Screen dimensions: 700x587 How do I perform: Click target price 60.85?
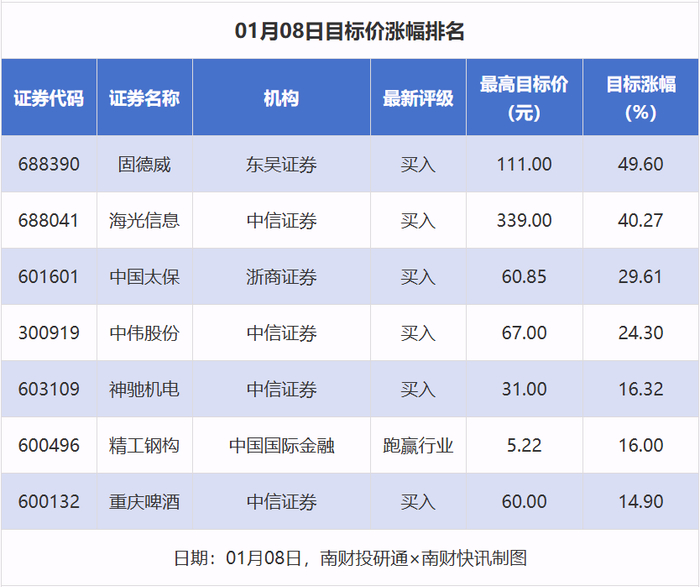pyautogui.click(x=524, y=277)
